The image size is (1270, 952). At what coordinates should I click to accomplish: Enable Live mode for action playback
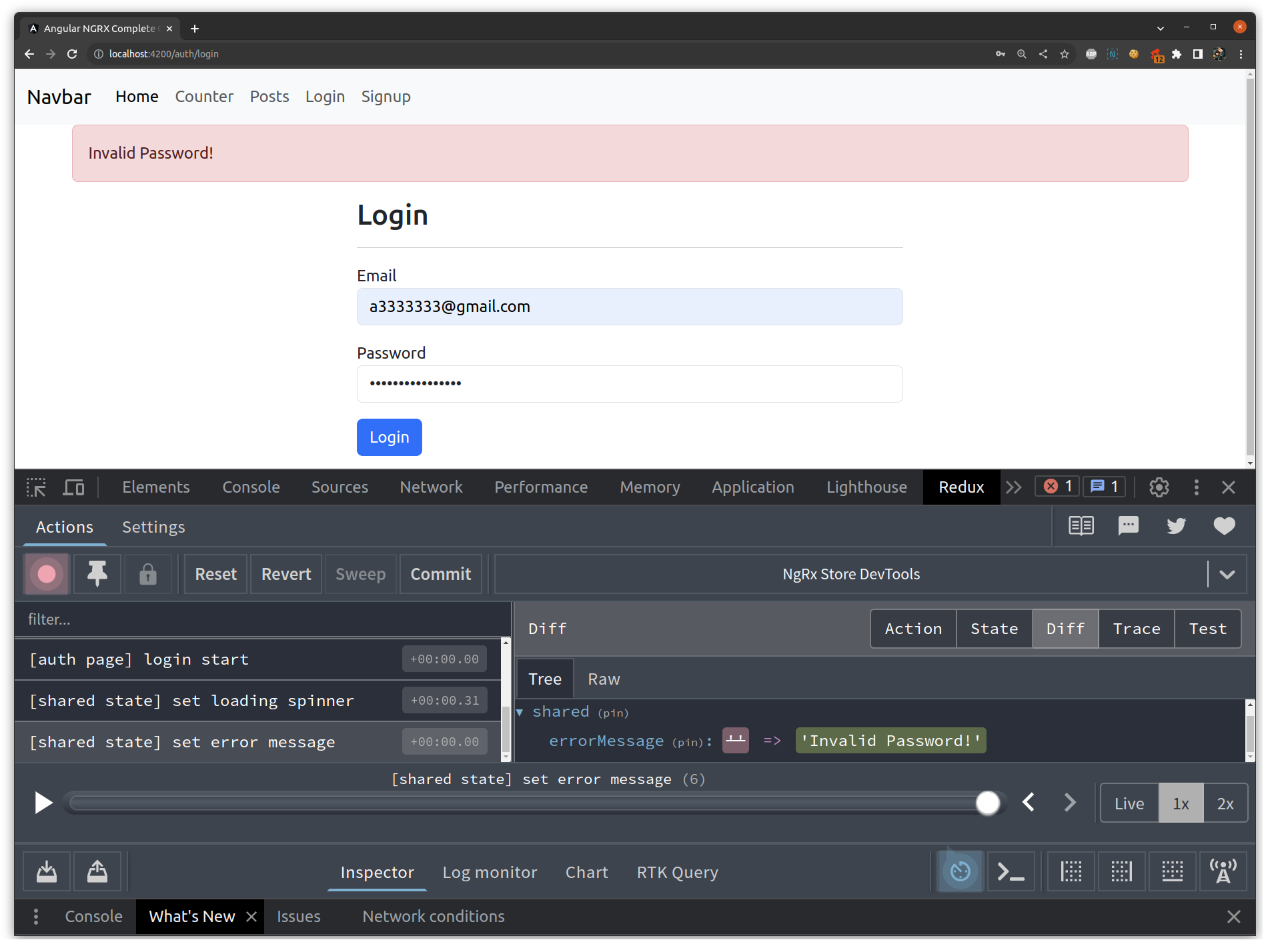(1129, 803)
